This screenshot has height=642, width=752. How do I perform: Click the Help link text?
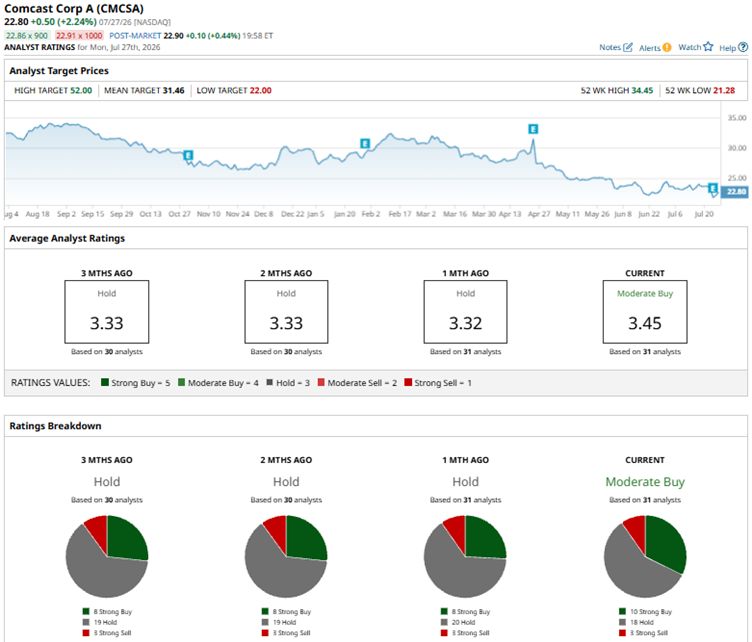pos(728,48)
